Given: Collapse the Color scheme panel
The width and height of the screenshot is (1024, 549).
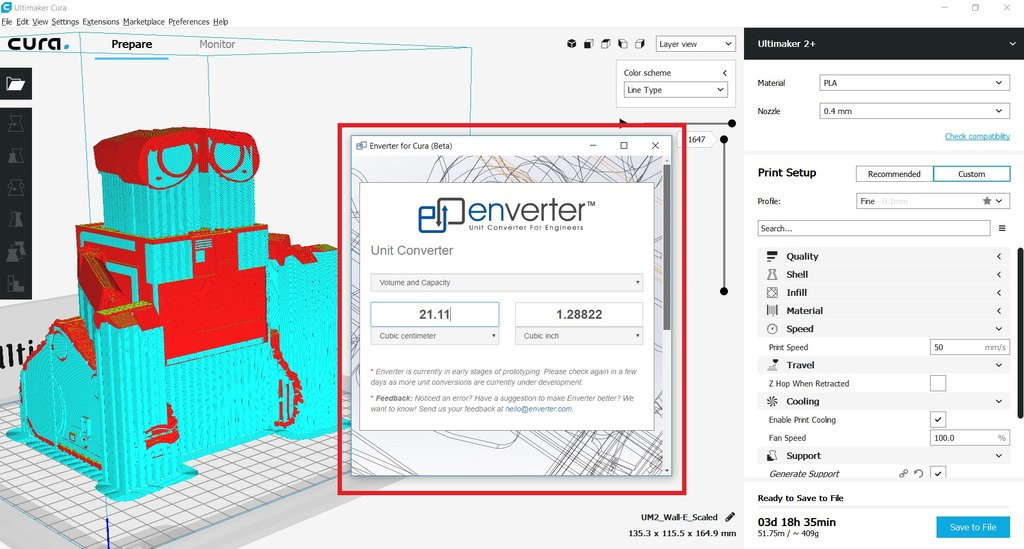Looking at the screenshot, I should pyautogui.click(x=724, y=72).
